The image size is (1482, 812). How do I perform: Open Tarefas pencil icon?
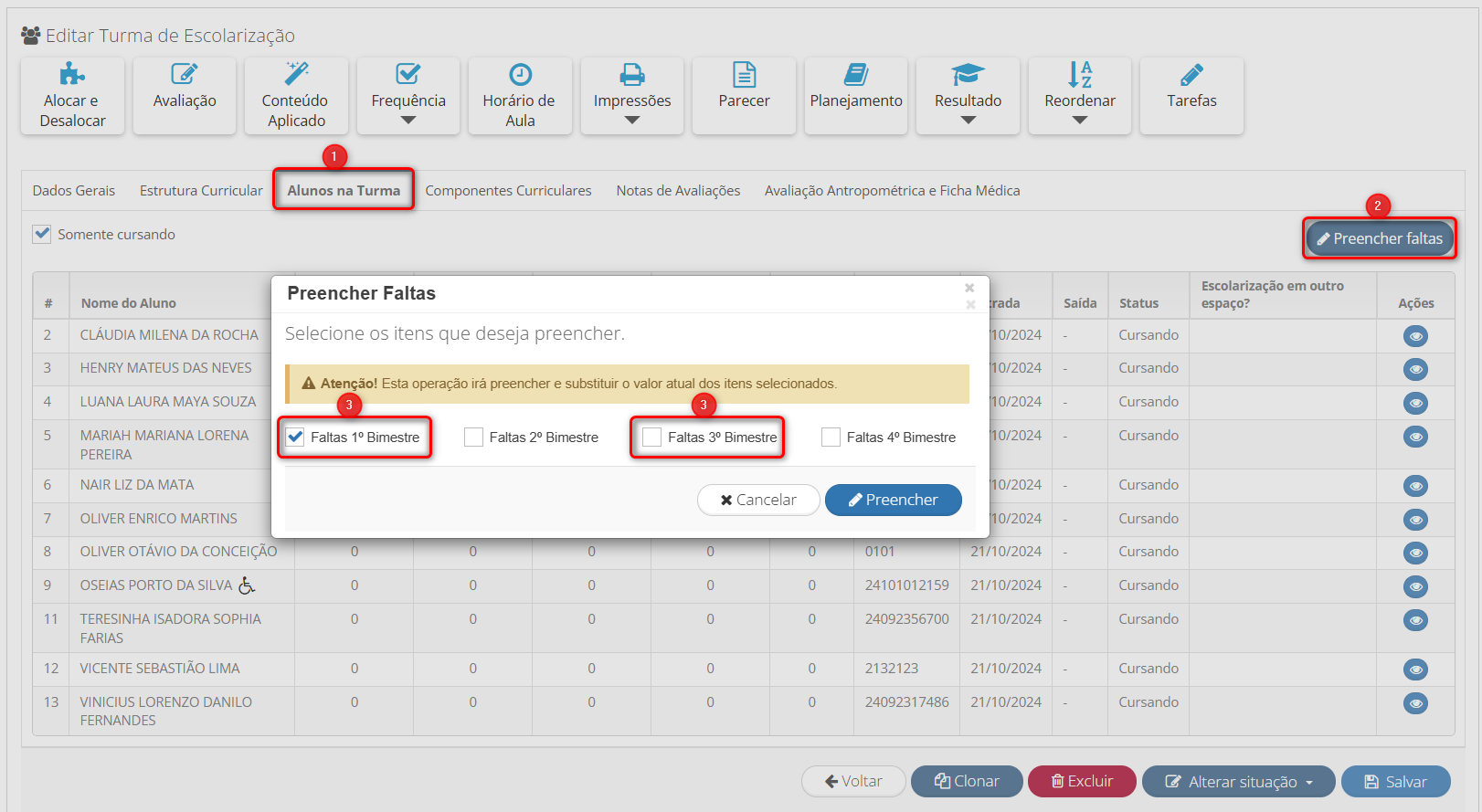(1191, 74)
